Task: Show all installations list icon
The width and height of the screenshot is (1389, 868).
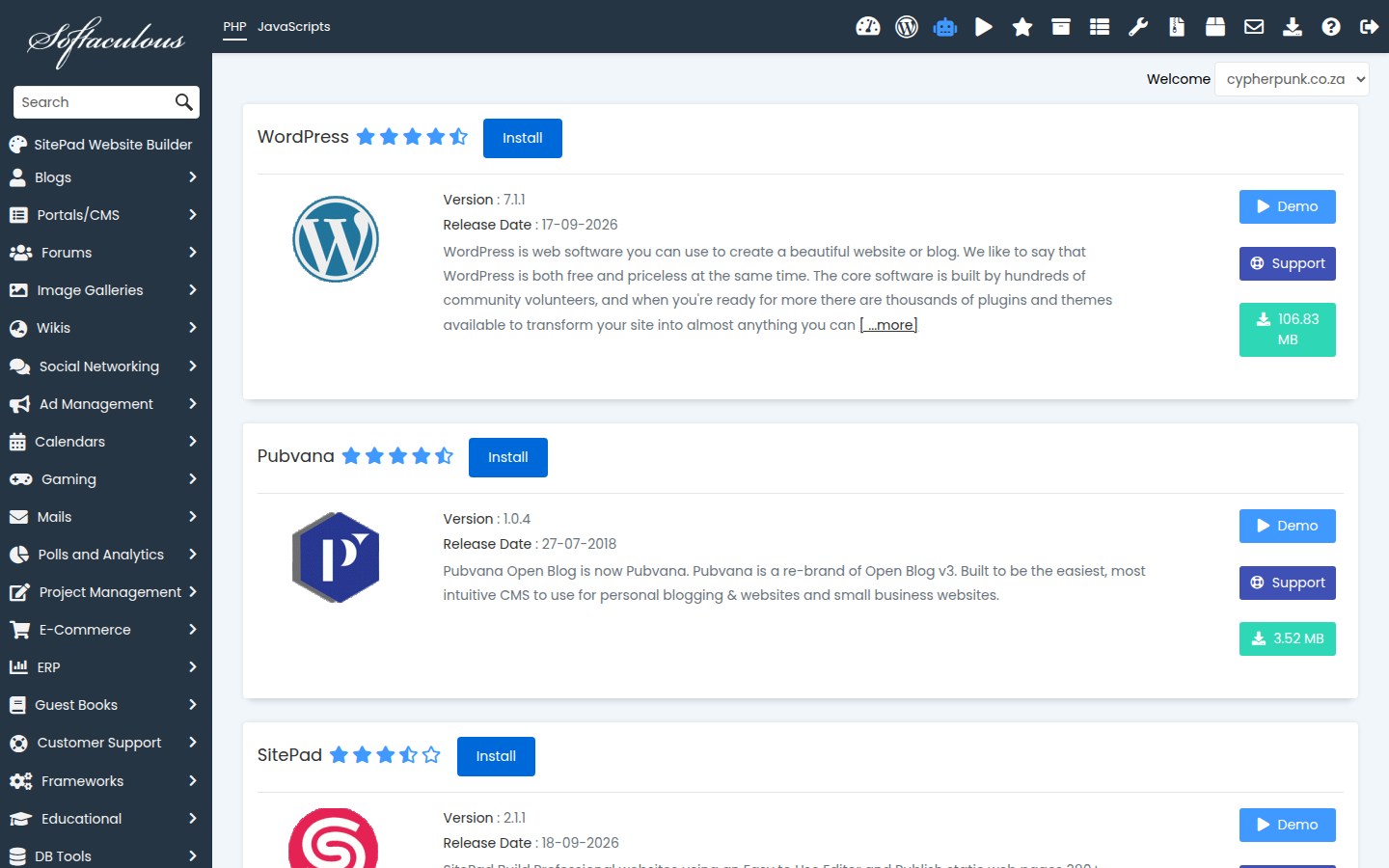Action: [x=1100, y=27]
